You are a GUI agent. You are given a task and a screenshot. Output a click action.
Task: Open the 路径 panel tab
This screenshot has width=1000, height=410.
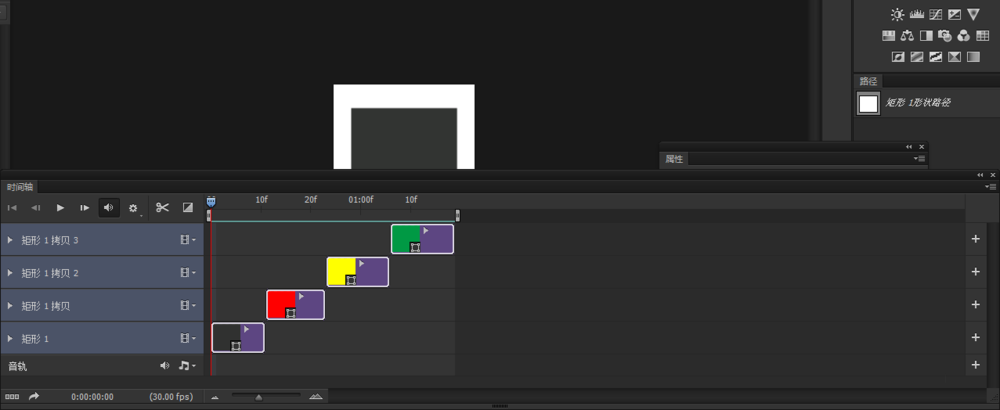click(x=868, y=81)
